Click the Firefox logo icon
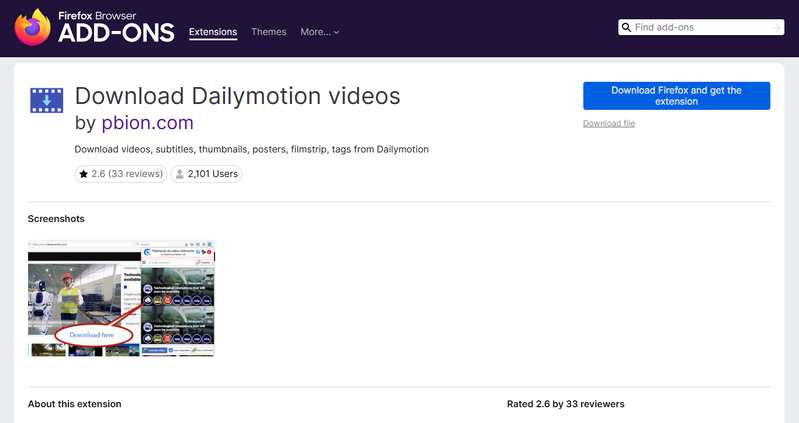This screenshot has width=799, height=423. pyautogui.click(x=33, y=27)
